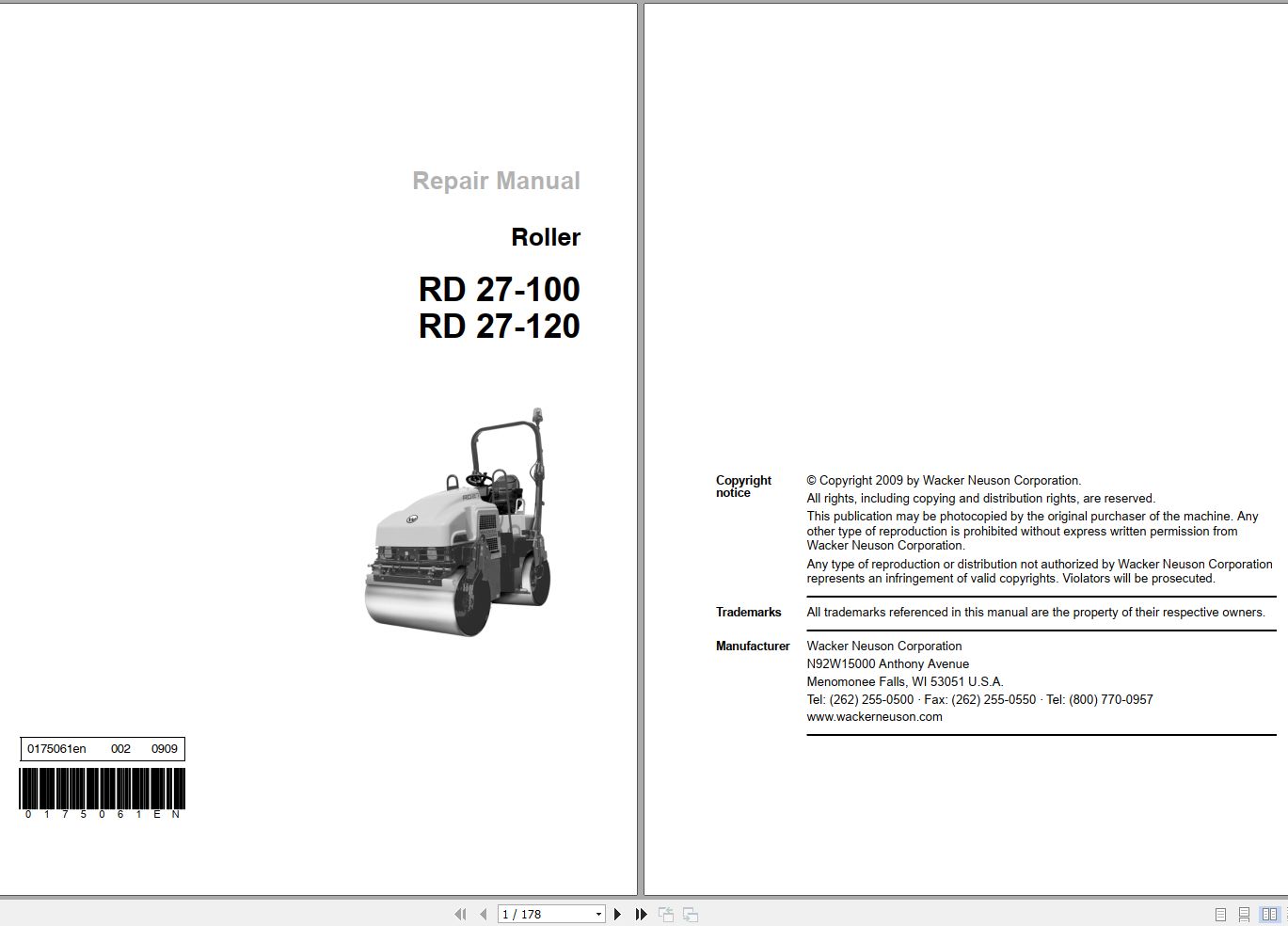Image resolution: width=1288 pixels, height=926 pixels.
Task: Click the 'Repair Manual' title
Action: 496,181
